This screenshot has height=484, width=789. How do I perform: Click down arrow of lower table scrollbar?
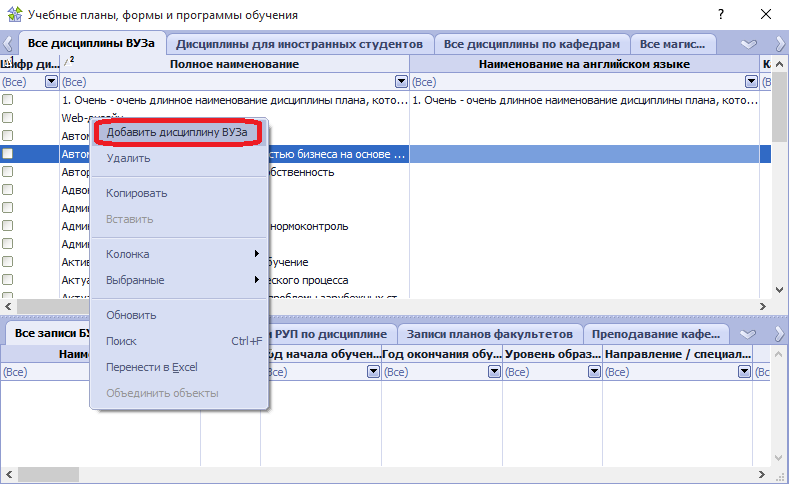pyautogui.click(x=779, y=458)
